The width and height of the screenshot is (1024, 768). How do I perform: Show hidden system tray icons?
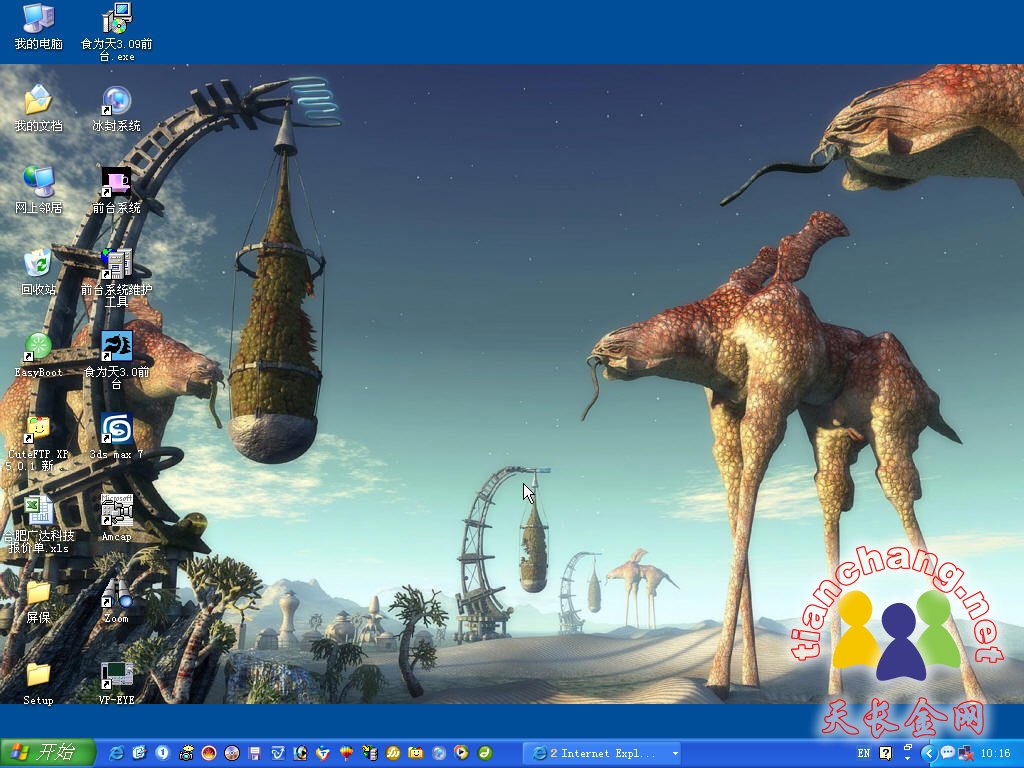(x=929, y=754)
